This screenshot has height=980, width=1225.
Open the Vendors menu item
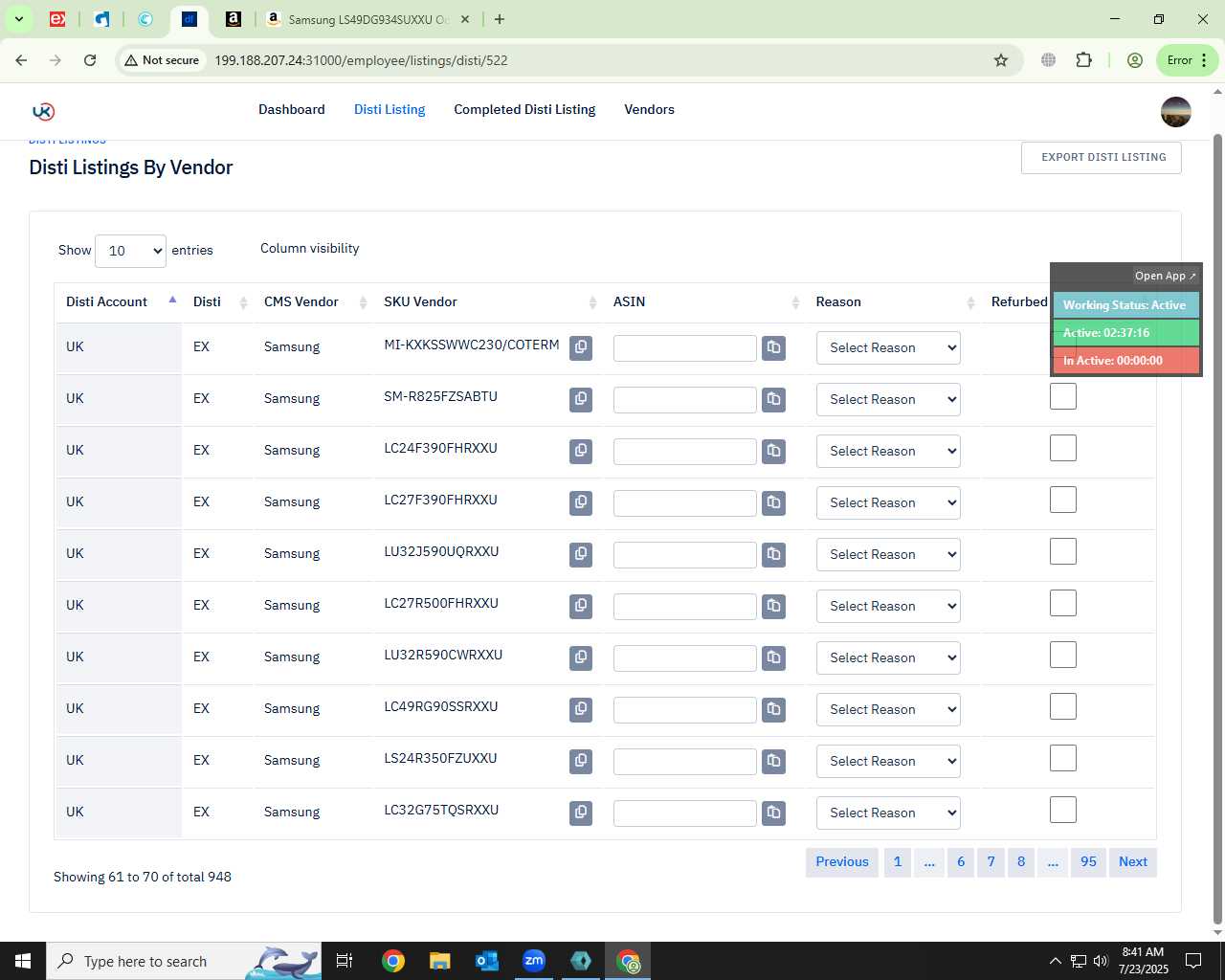click(x=649, y=109)
